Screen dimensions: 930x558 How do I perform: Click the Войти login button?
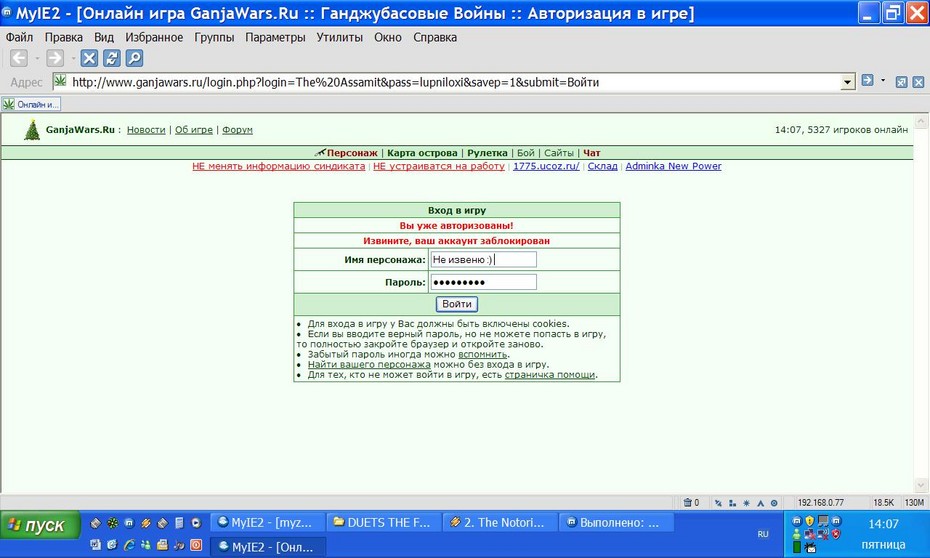(x=457, y=304)
